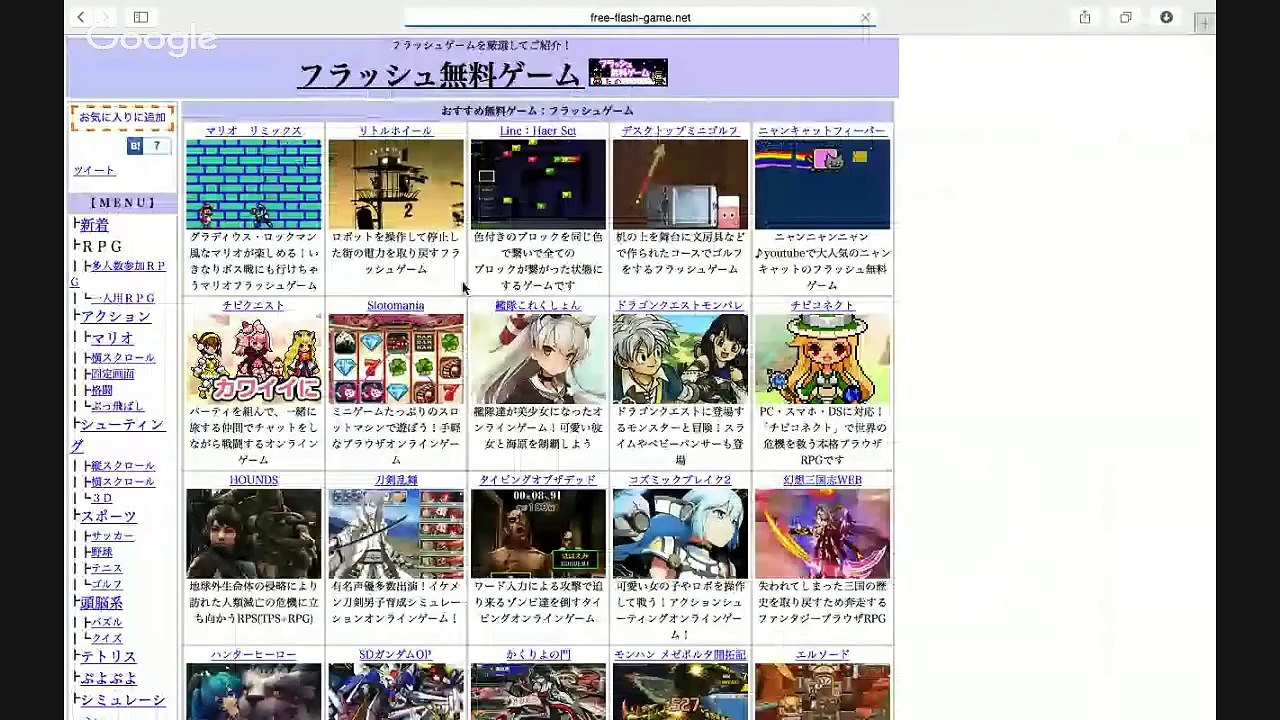
Task: Select アクション category in menu
Action: coord(116,316)
